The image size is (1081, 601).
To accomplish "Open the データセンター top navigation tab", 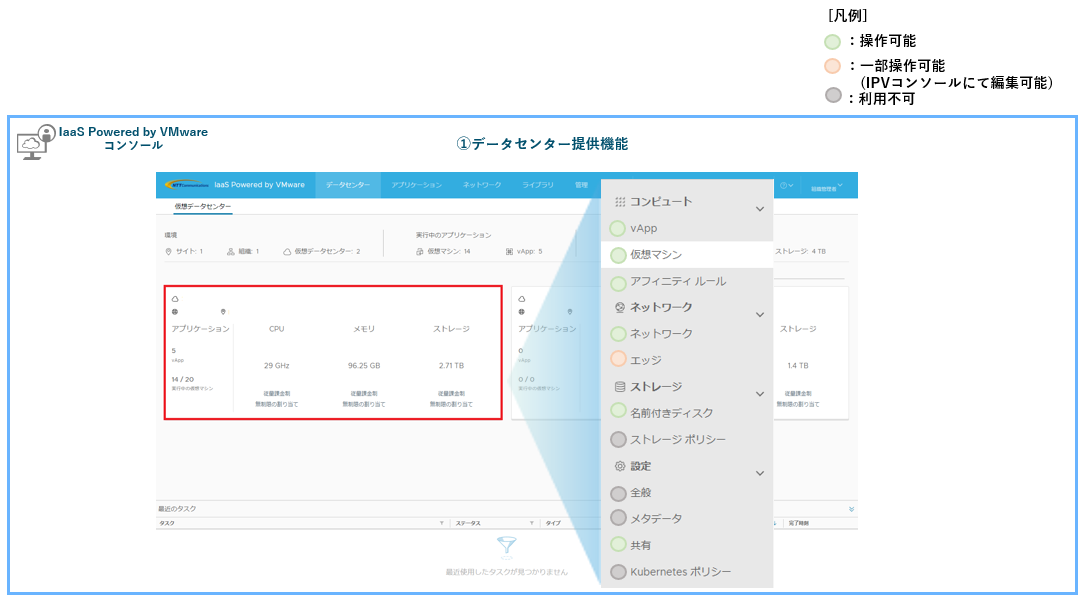I will 348,185.
